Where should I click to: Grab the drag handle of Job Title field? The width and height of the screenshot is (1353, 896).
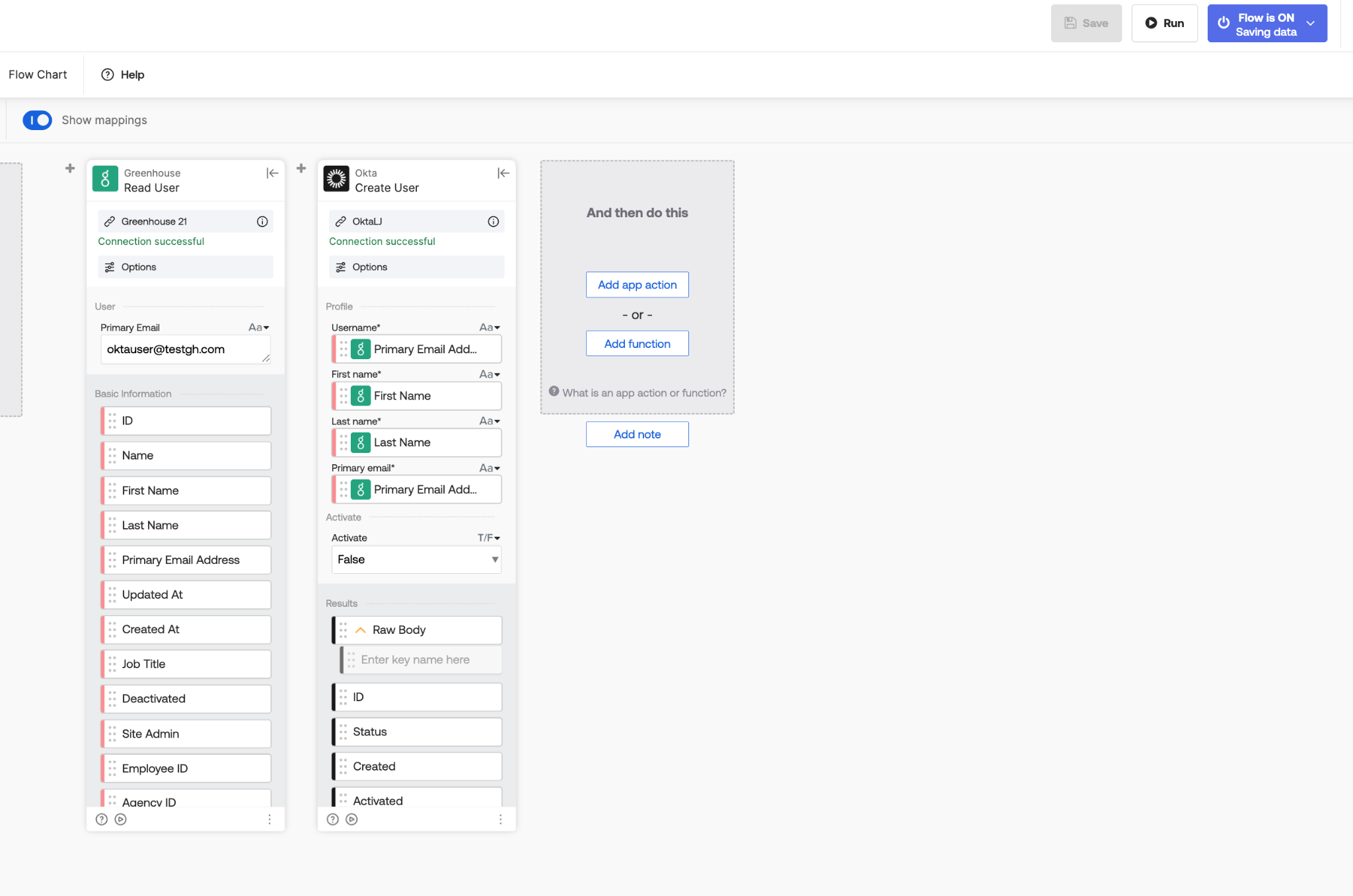tap(112, 664)
